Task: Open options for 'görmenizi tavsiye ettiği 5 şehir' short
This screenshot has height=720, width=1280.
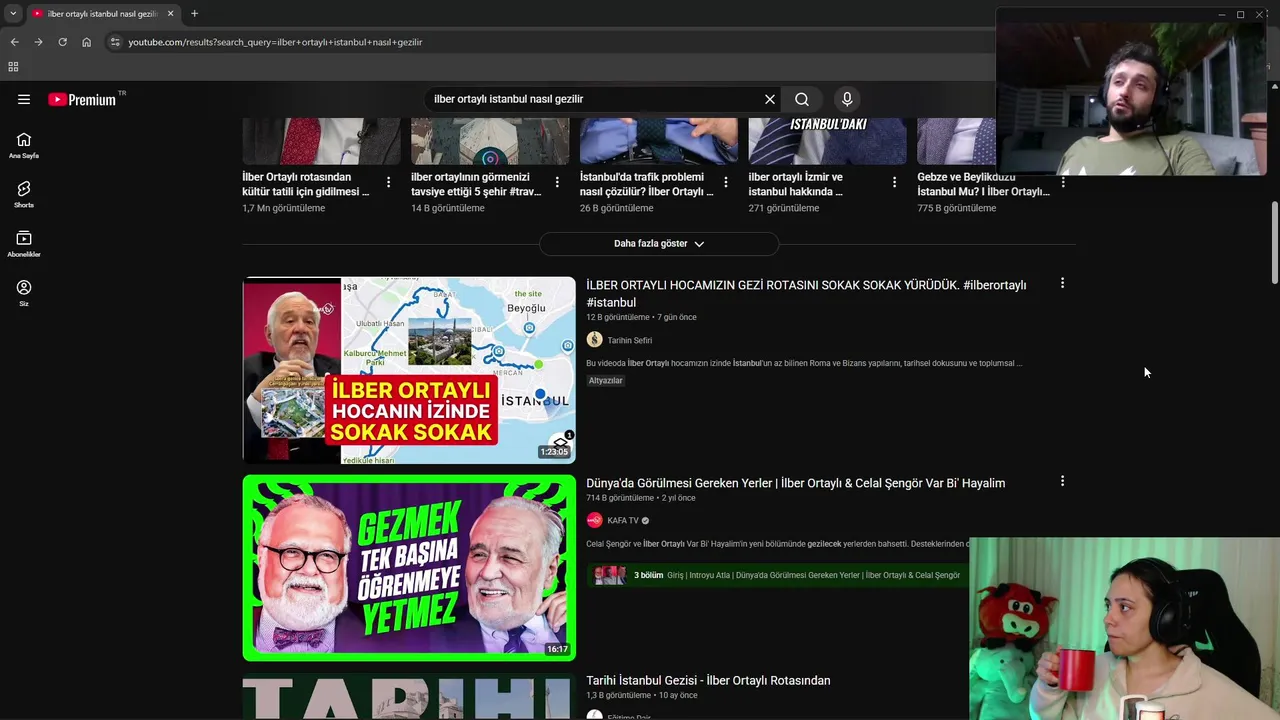Action: pyautogui.click(x=557, y=182)
